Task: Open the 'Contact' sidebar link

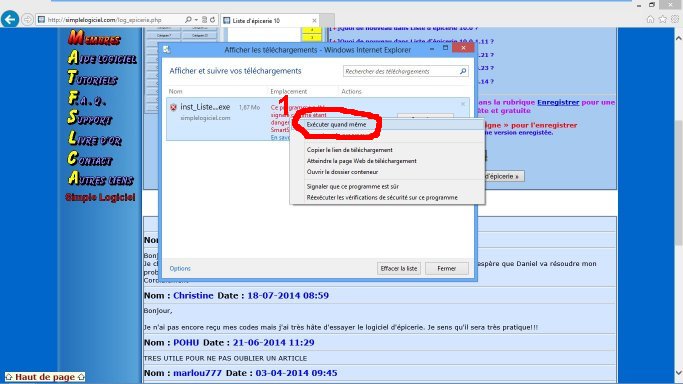Action: [90, 158]
